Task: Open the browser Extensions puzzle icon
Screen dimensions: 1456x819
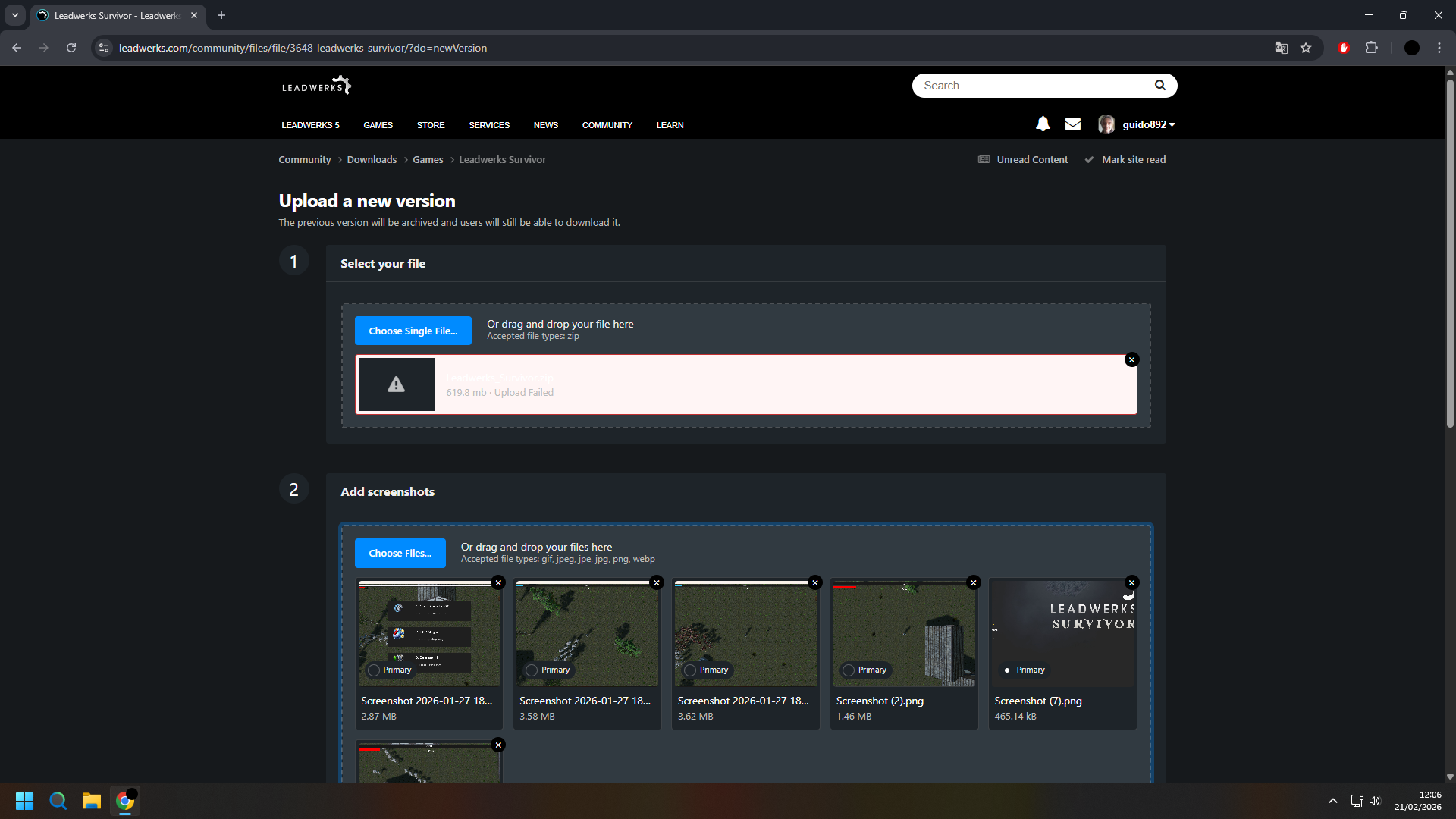Action: point(1371,48)
